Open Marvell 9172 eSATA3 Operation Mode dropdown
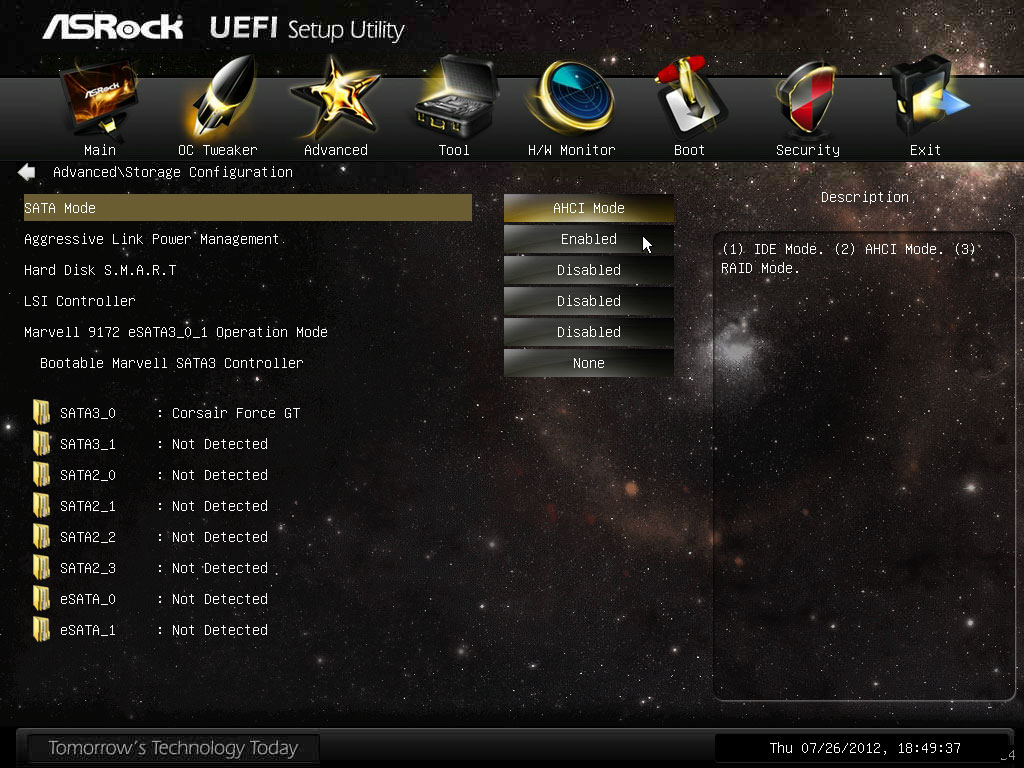 (588, 332)
